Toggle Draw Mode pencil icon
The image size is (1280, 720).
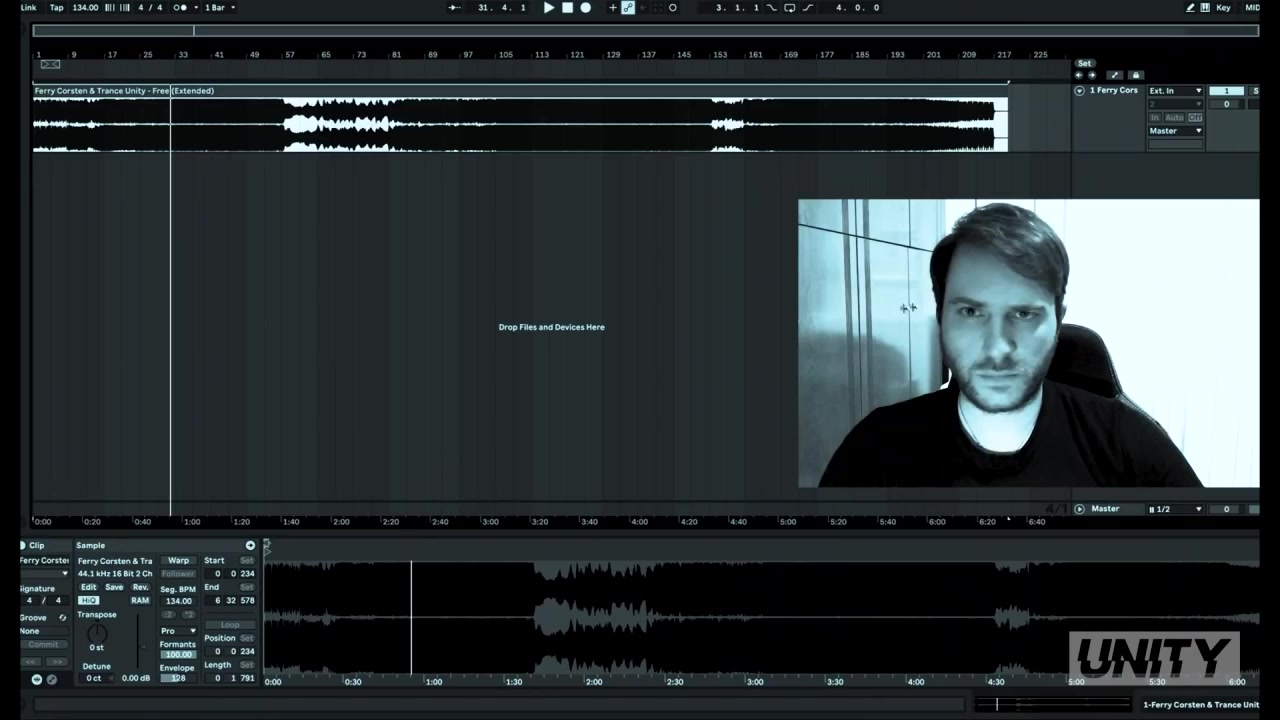click(1190, 8)
